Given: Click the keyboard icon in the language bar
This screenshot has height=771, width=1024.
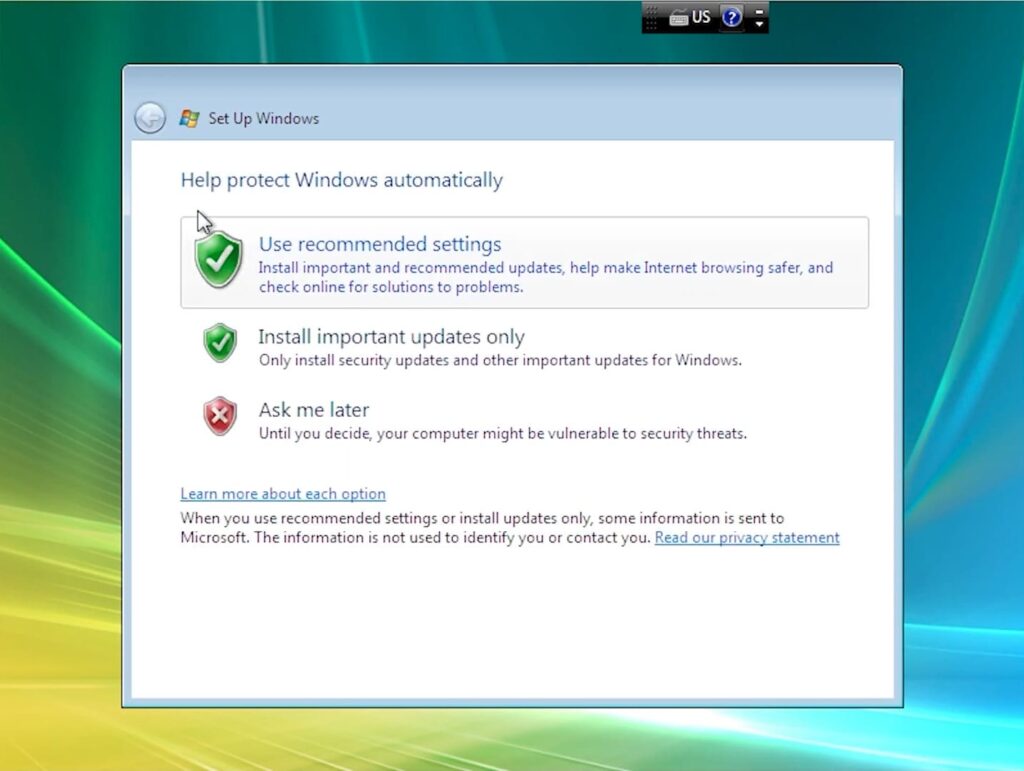Looking at the screenshot, I should (679, 17).
